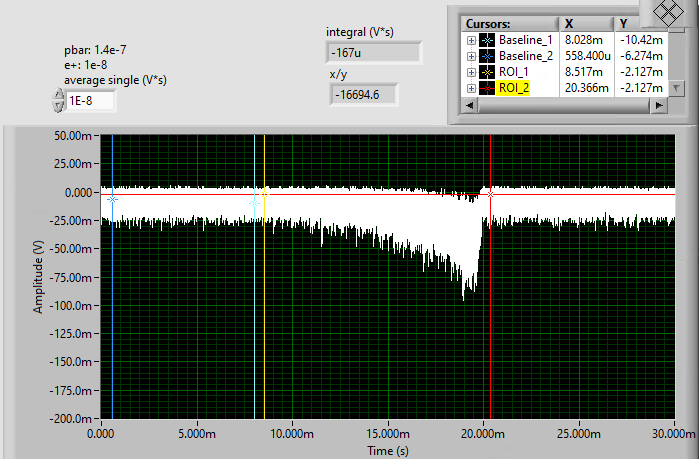Click the Cursors column header
699x459 pixels.
(x=510, y=24)
